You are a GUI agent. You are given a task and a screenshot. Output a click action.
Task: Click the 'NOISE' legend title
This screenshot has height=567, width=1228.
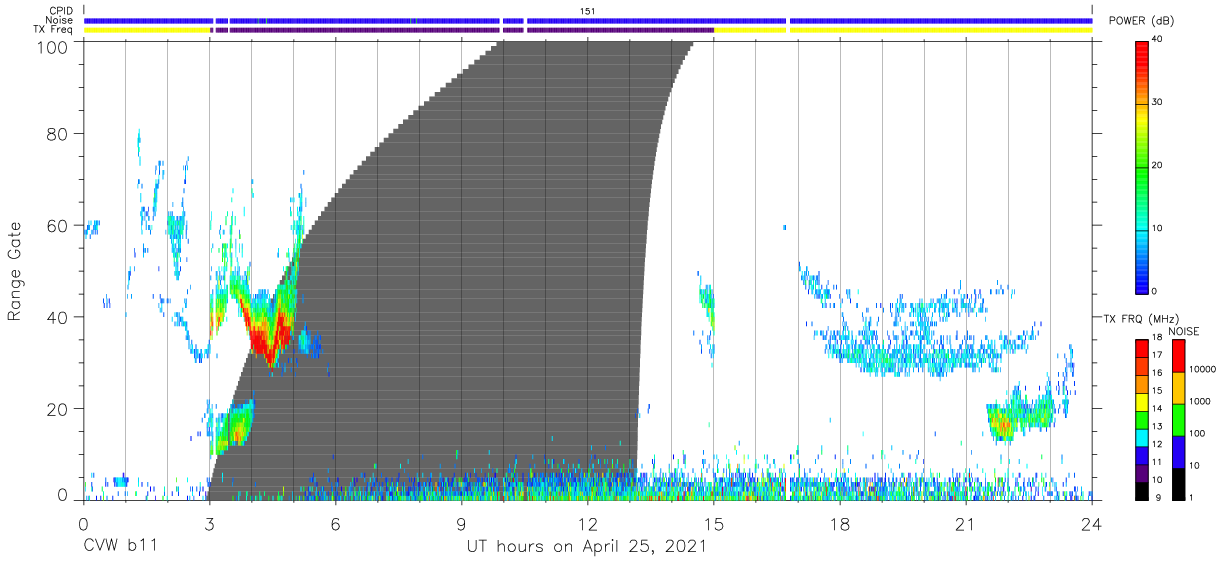coord(1183,331)
